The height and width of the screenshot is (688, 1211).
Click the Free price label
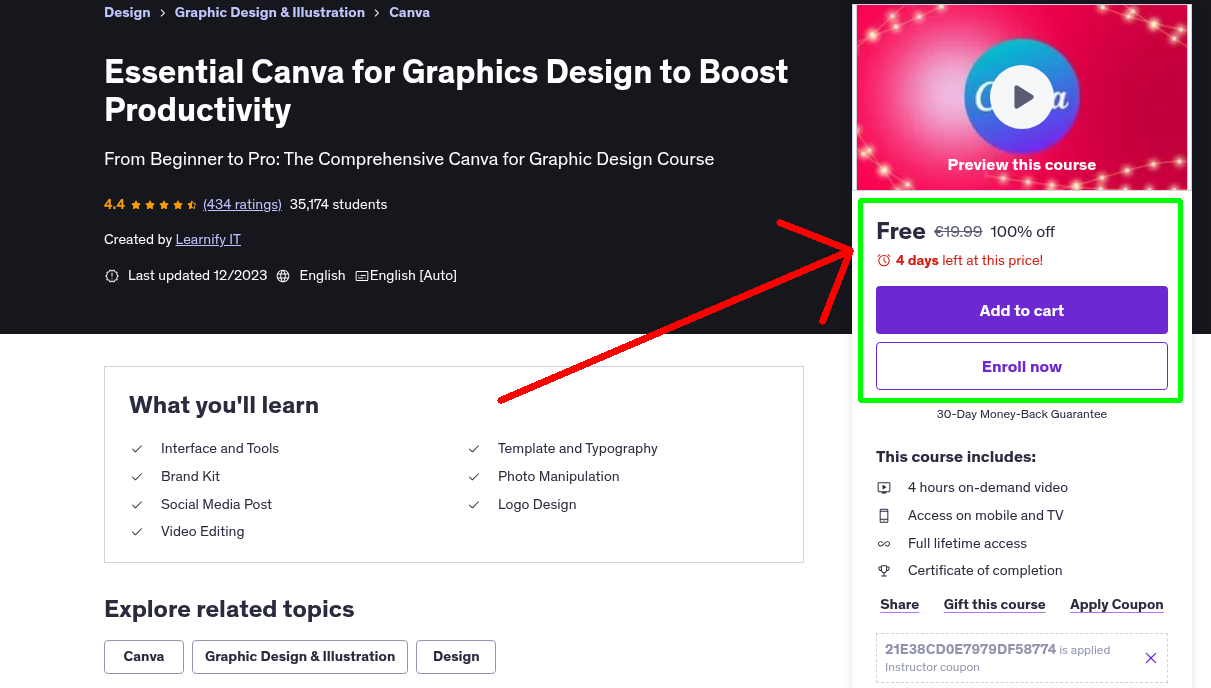901,232
